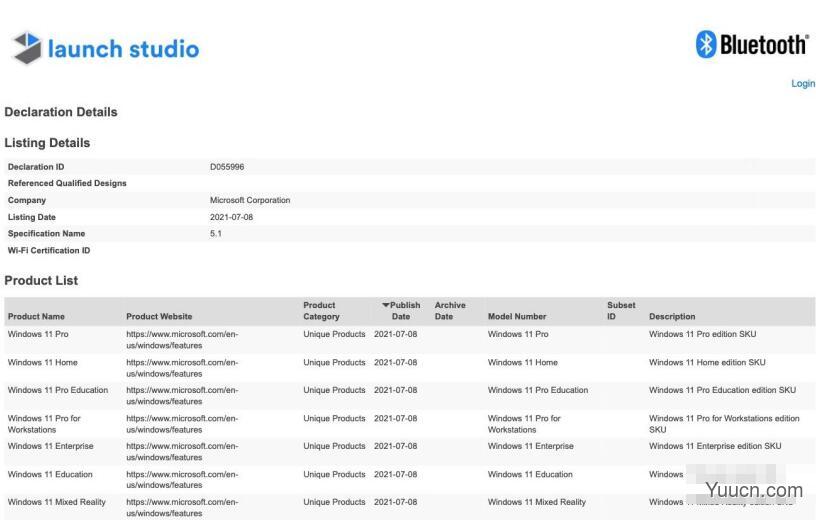Click the Product Website column header
The height and width of the screenshot is (520, 816).
click(x=159, y=316)
